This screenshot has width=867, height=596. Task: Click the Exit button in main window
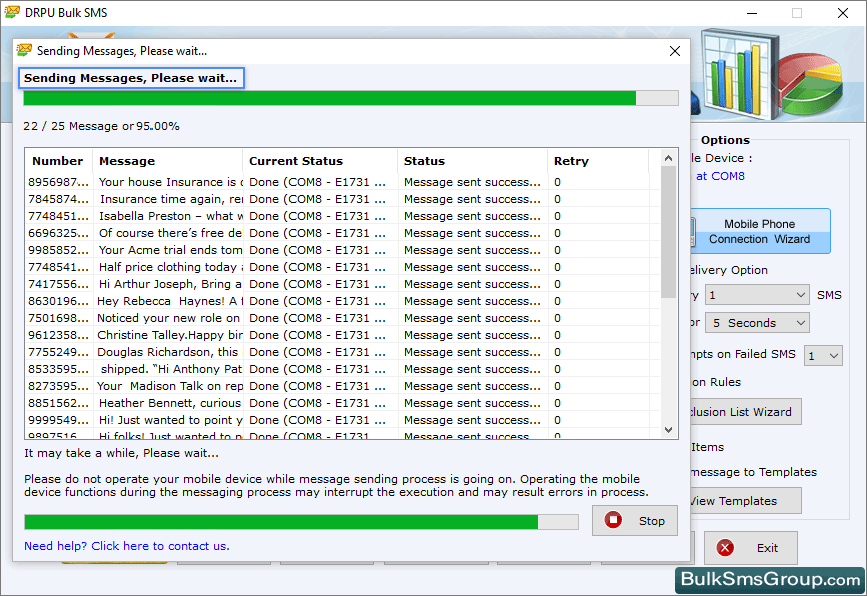(x=750, y=548)
